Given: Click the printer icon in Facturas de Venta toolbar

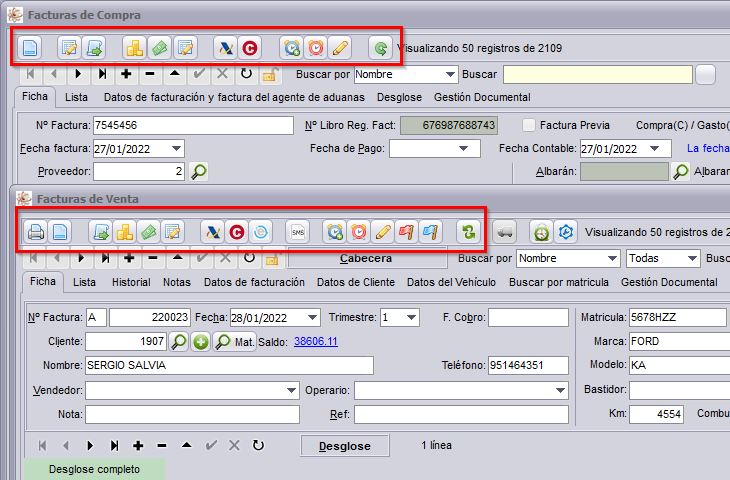Looking at the screenshot, I should (36, 232).
